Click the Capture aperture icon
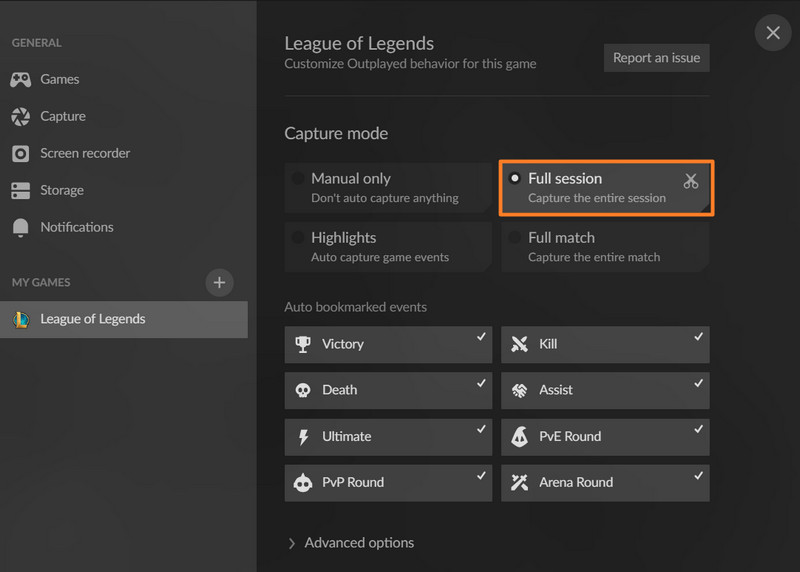The image size is (800, 572). pyautogui.click(x=21, y=117)
